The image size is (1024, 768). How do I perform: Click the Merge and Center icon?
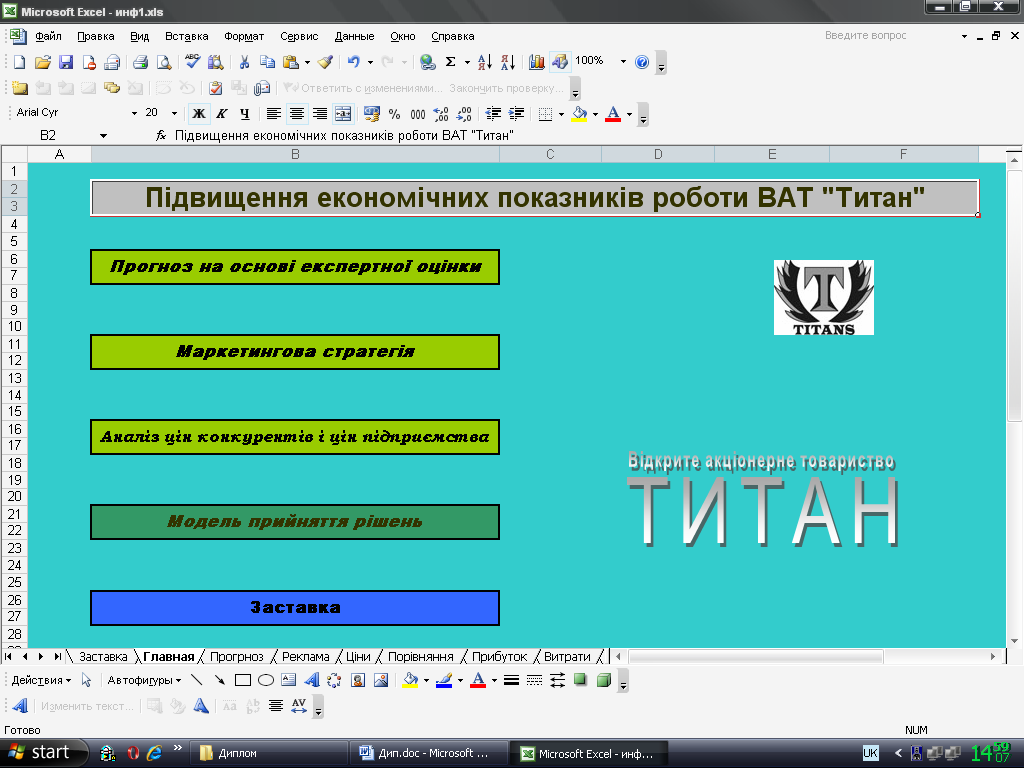pyautogui.click(x=343, y=114)
